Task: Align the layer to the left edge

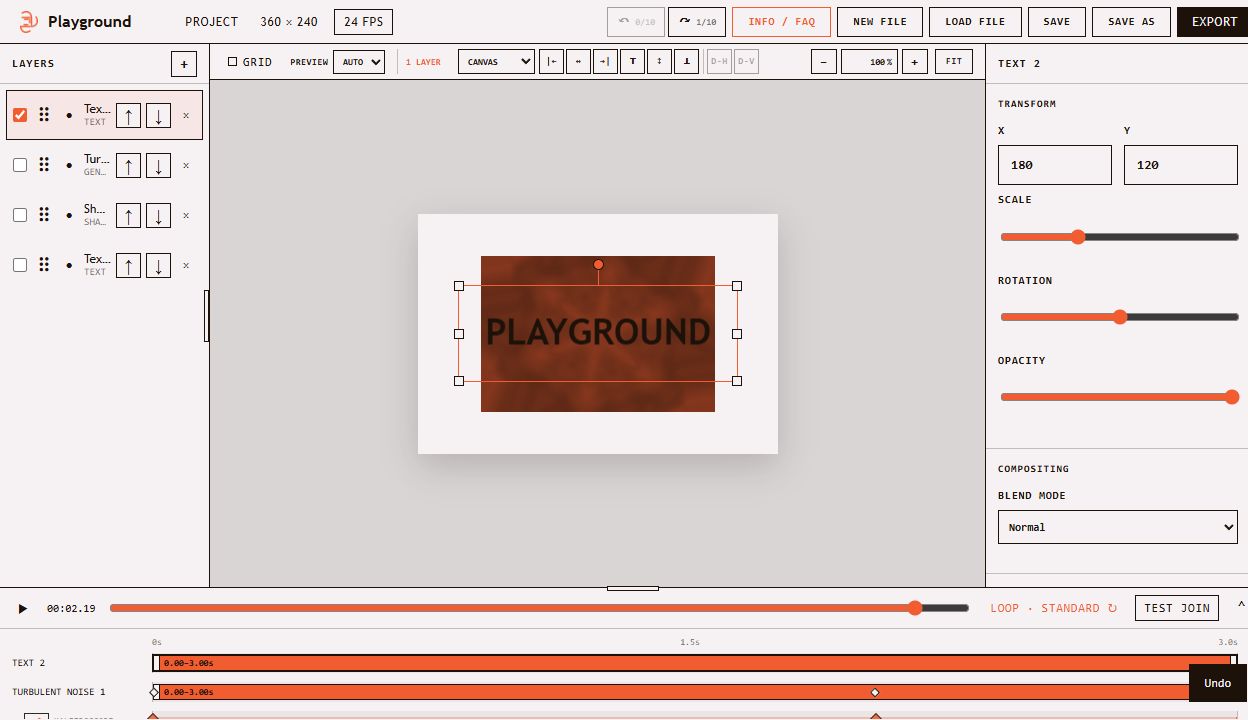Action: pos(551,62)
